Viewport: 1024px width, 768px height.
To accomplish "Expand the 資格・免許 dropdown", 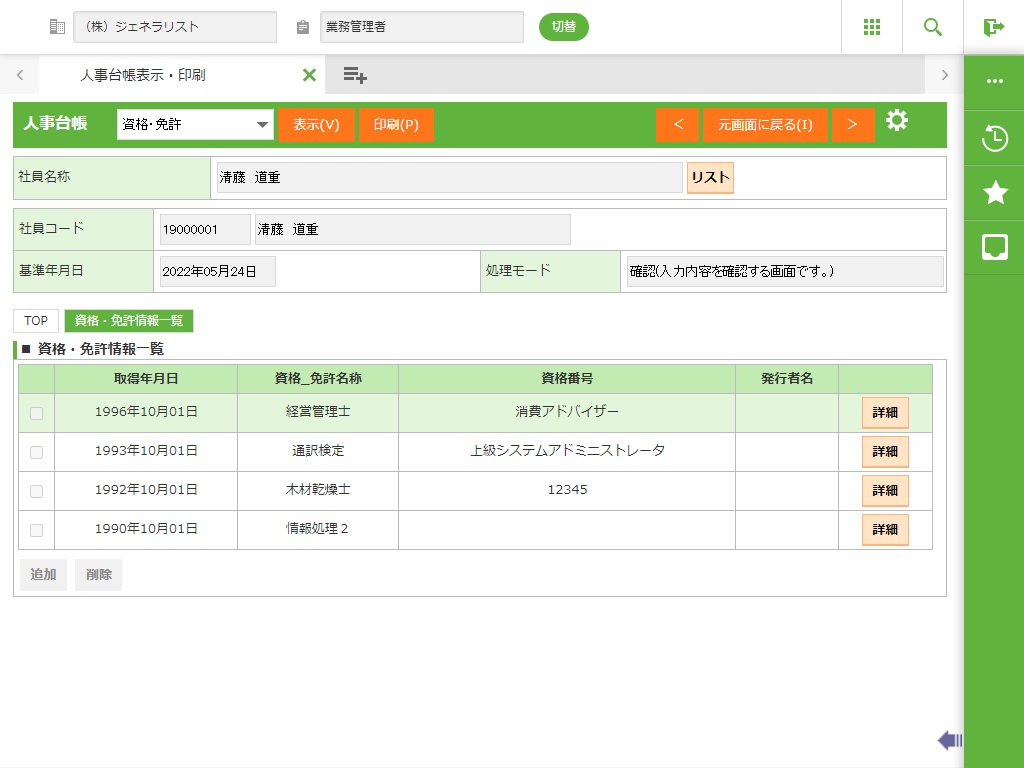I will (195, 125).
